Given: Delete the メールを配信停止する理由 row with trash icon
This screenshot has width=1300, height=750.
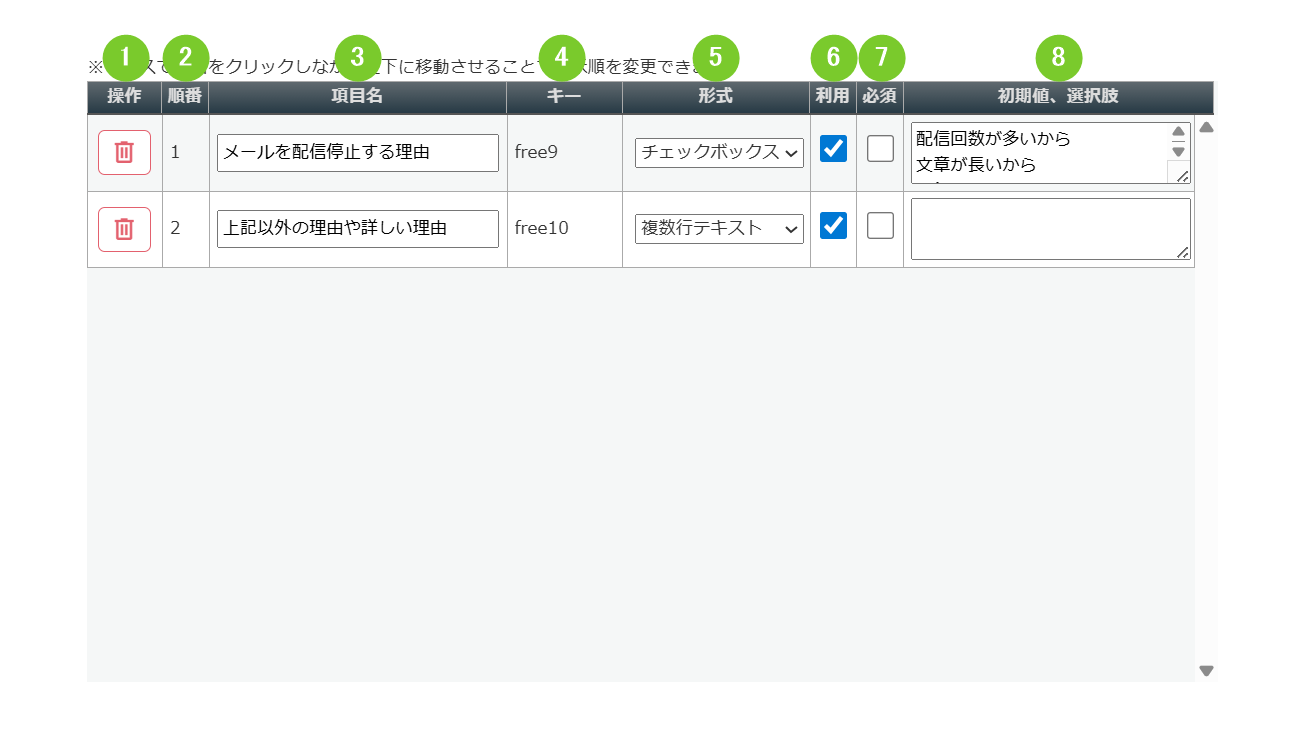Looking at the screenshot, I should pyautogui.click(x=124, y=152).
